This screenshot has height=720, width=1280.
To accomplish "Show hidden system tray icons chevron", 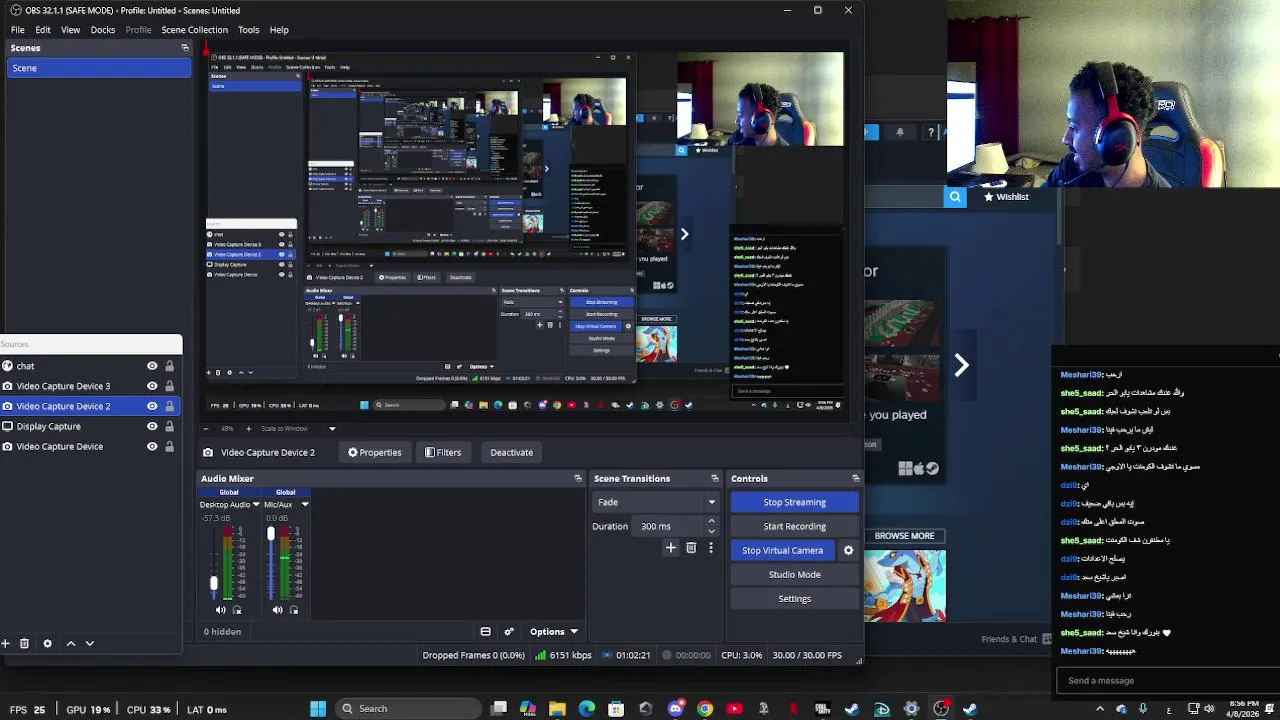I will (x=1099, y=709).
